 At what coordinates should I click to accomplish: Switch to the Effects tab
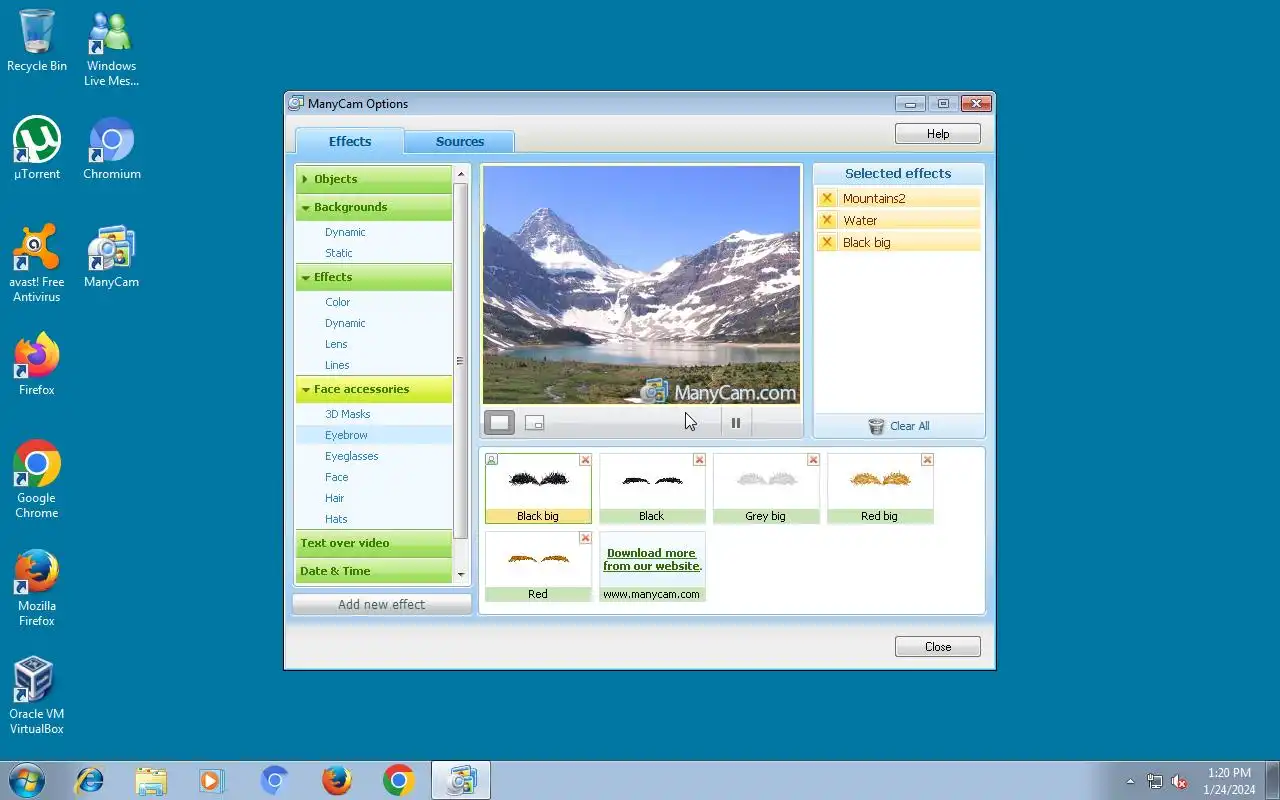point(350,141)
